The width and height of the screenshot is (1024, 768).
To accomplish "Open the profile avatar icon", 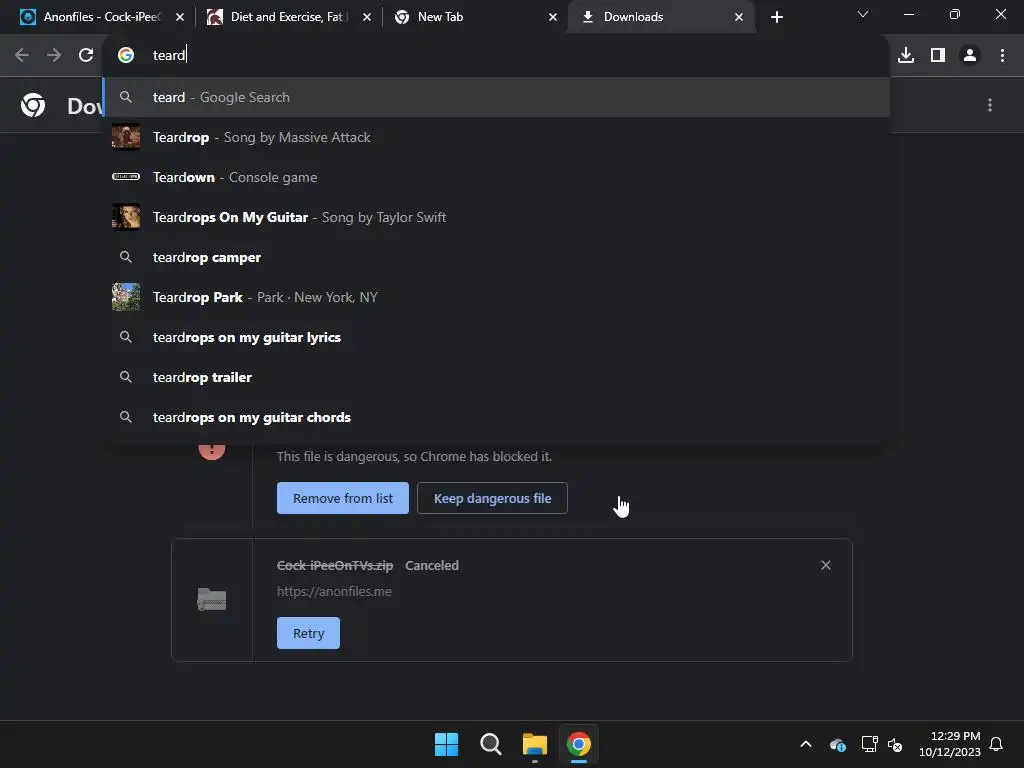I will coord(970,55).
